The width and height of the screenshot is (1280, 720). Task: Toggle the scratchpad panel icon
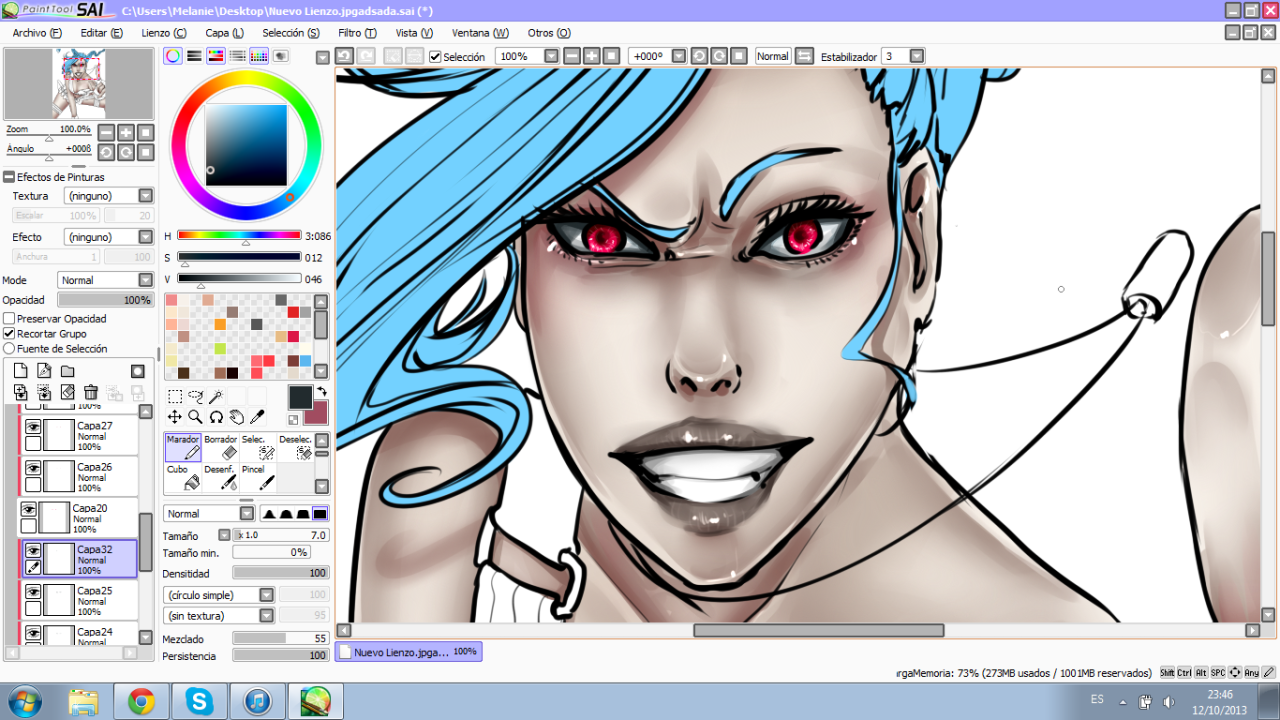click(x=281, y=56)
